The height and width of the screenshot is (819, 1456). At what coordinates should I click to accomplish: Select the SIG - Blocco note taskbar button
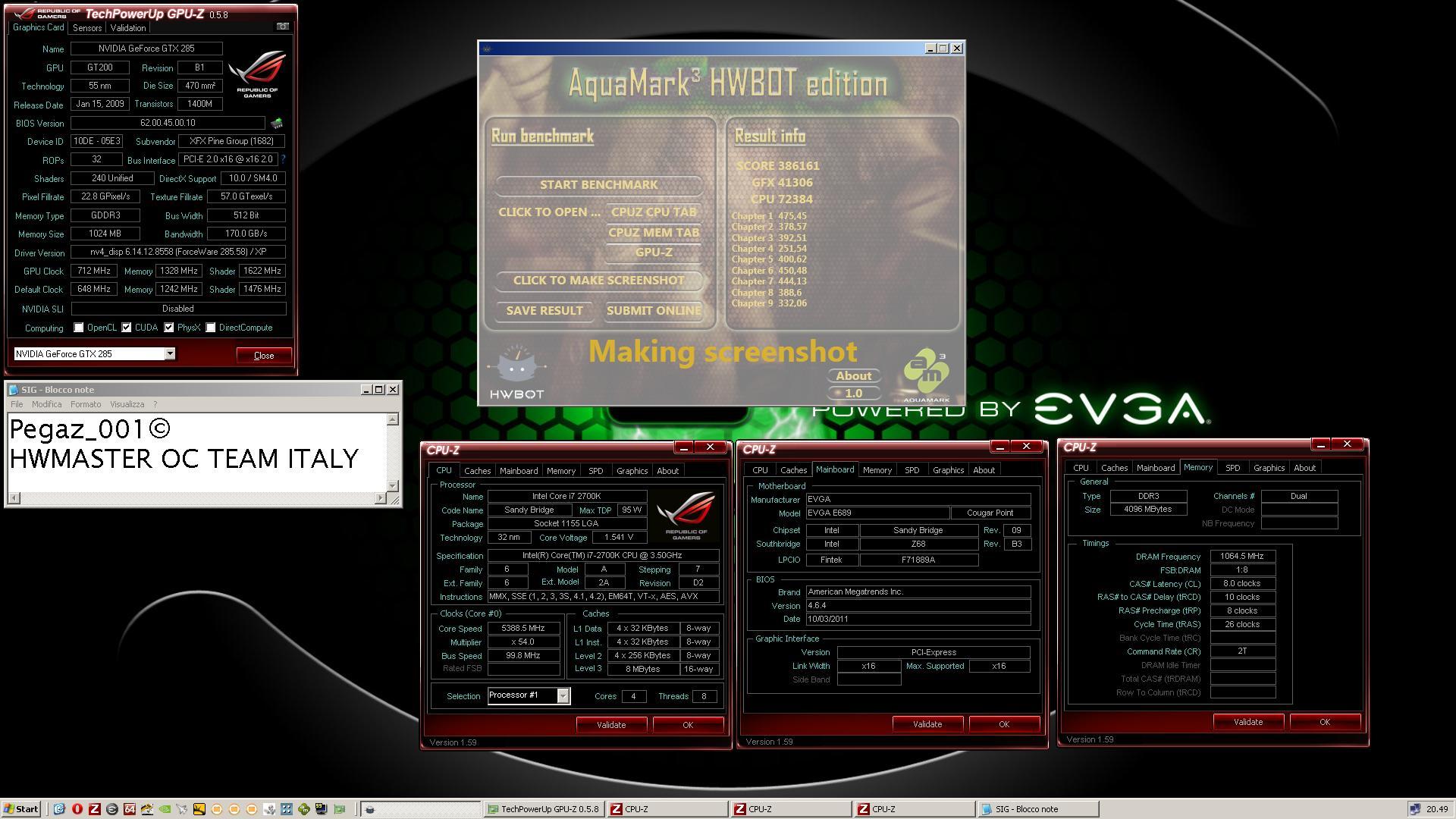1038,809
